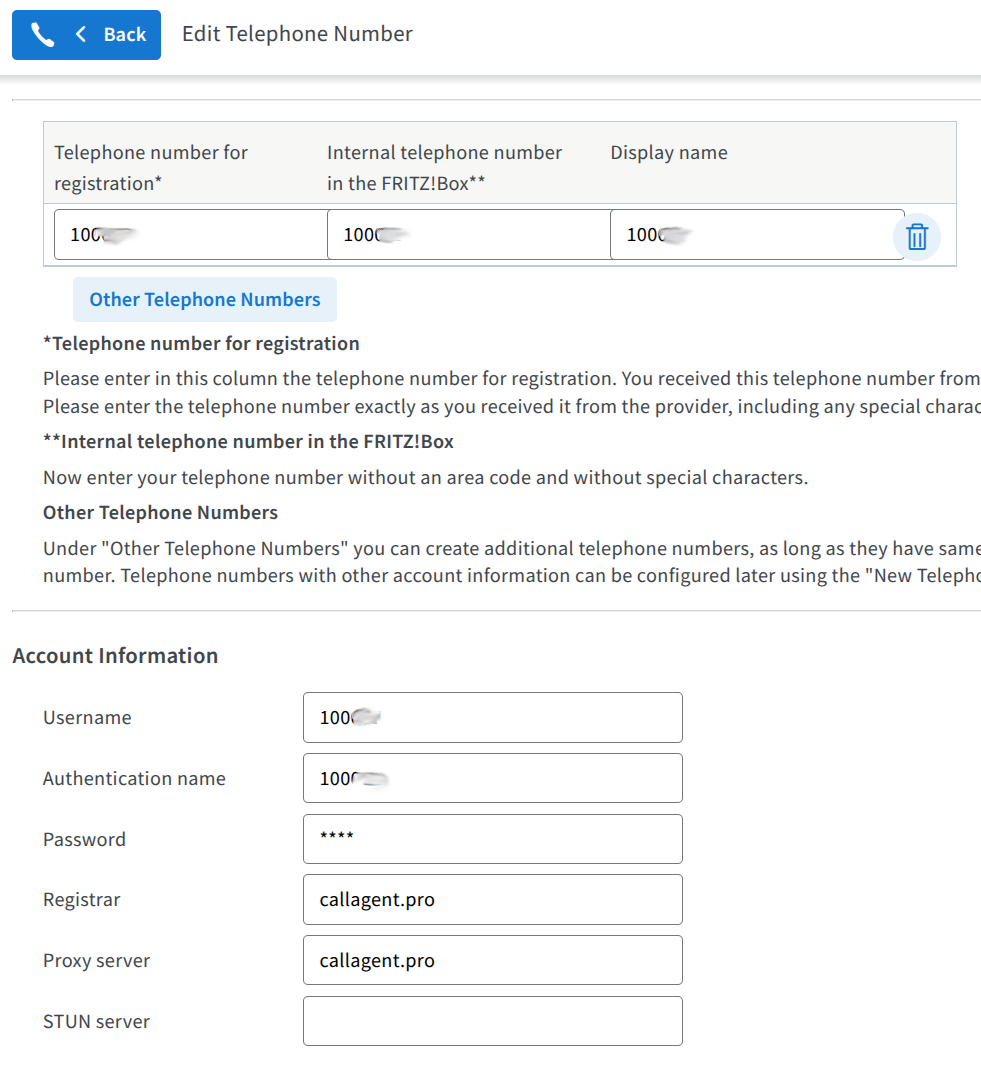Image resolution: width=981 pixels, height=1065 pixels.
Task: Click the Other Telephone Numbers explanation heading
Action: pyautogui.click(x=160, y=512)
